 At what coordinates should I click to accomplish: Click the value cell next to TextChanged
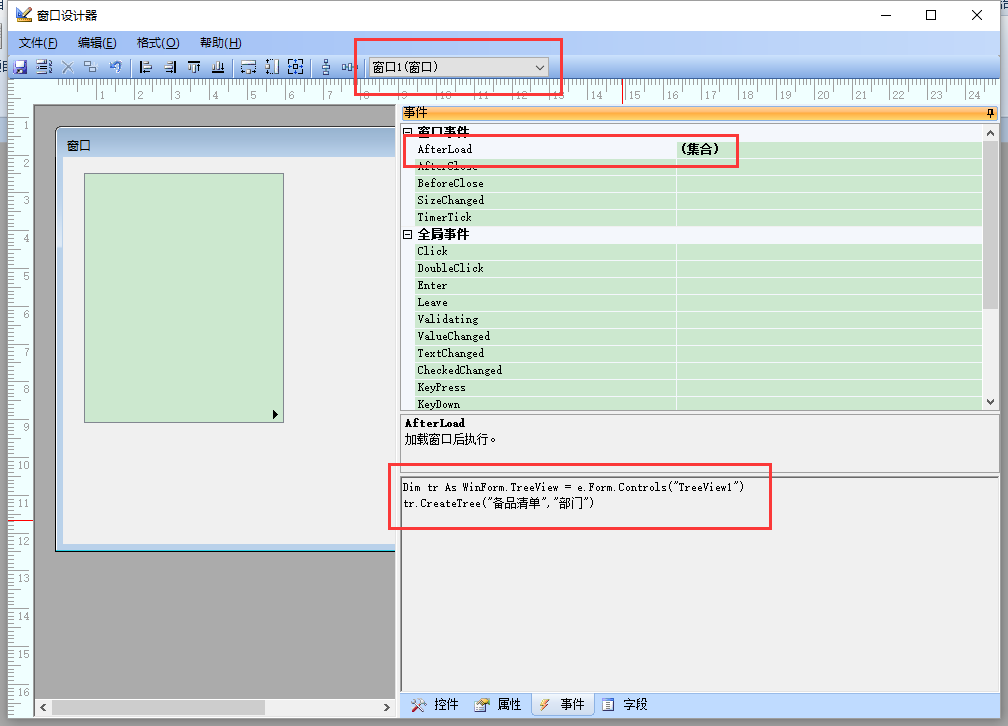[x=829, y=354]
